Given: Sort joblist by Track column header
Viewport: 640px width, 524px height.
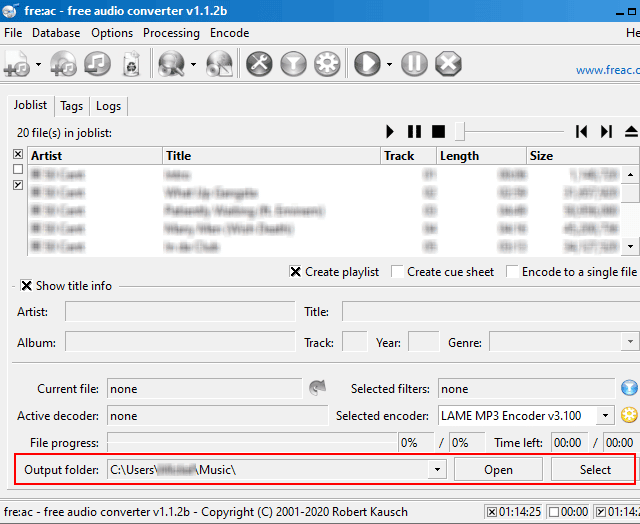Looking at the screenshot, I should pos(408,156).
